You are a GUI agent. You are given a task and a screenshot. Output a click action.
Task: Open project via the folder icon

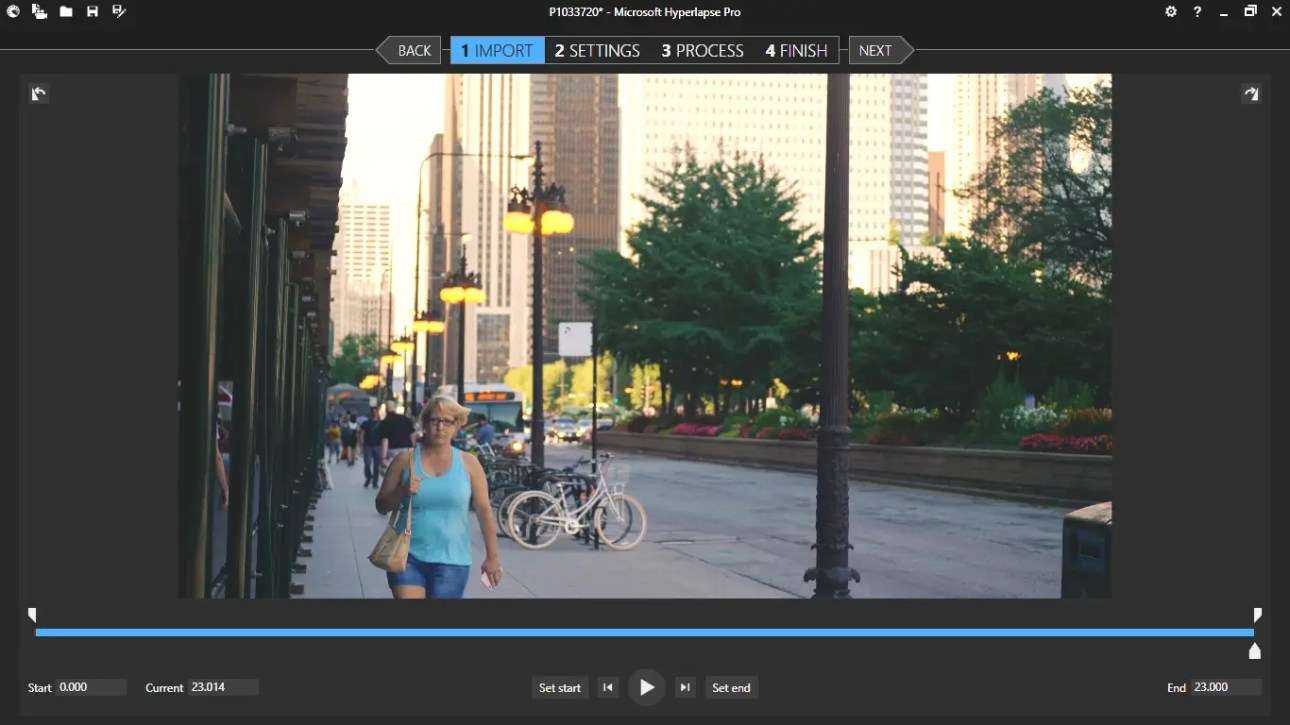click(x=66, y=12)
